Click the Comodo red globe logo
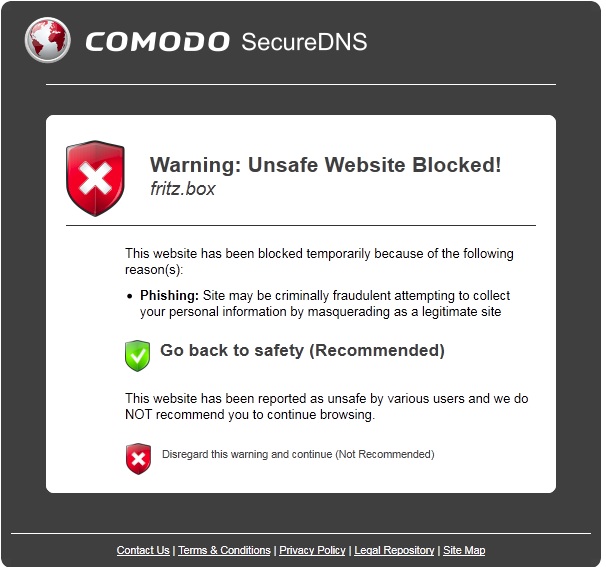The height and width of the screenshot is (567, 606). point(48,40)
